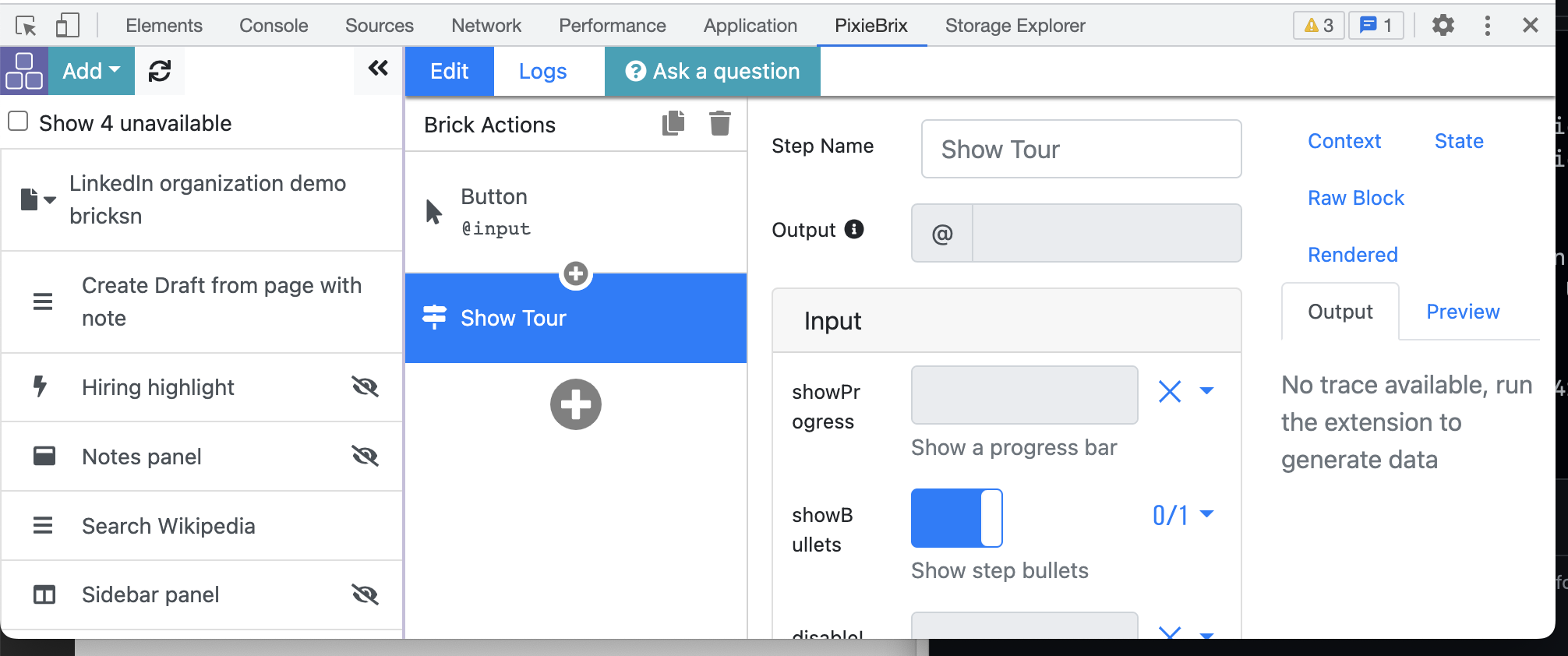This screenshot has height=656, width=1568.
Task: Copy brick using the Brick Actions copy icon
Action: 673,123
